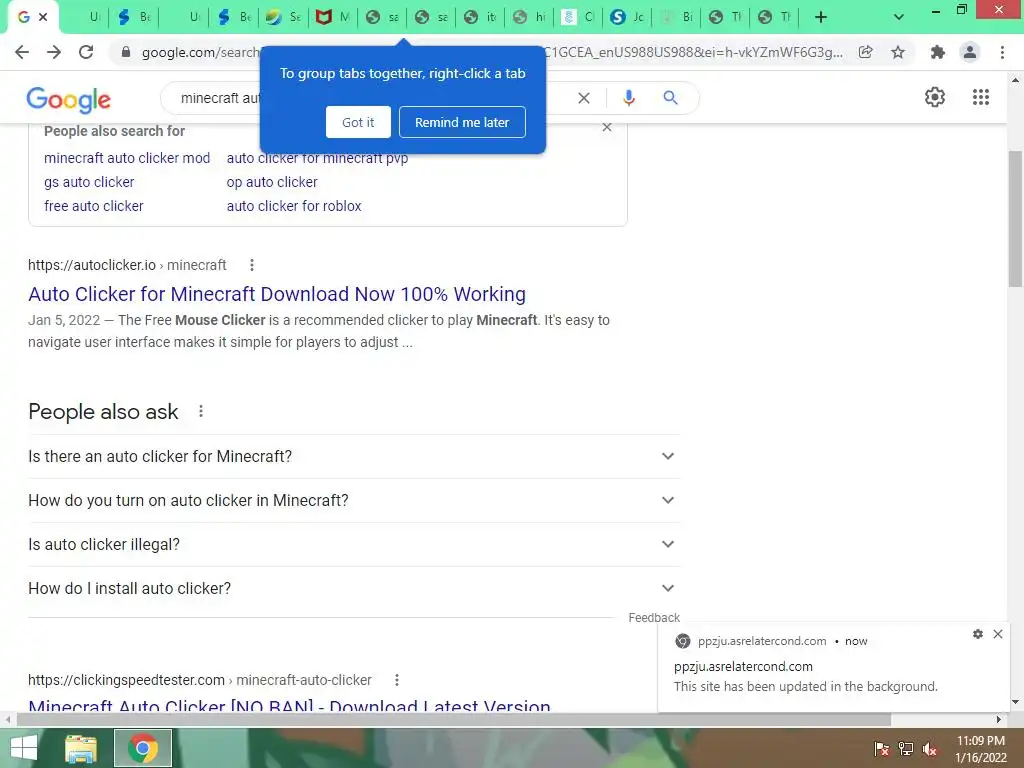Viewport: 1024px width, 768px height.
Task: Open File Explorer from taskbar
Action: pos(81,748)
